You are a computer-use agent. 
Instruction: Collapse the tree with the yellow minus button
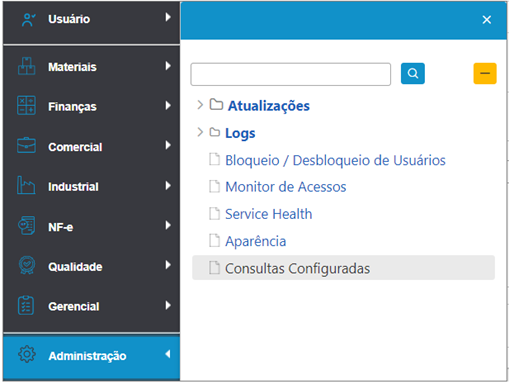tap(485, 73)
